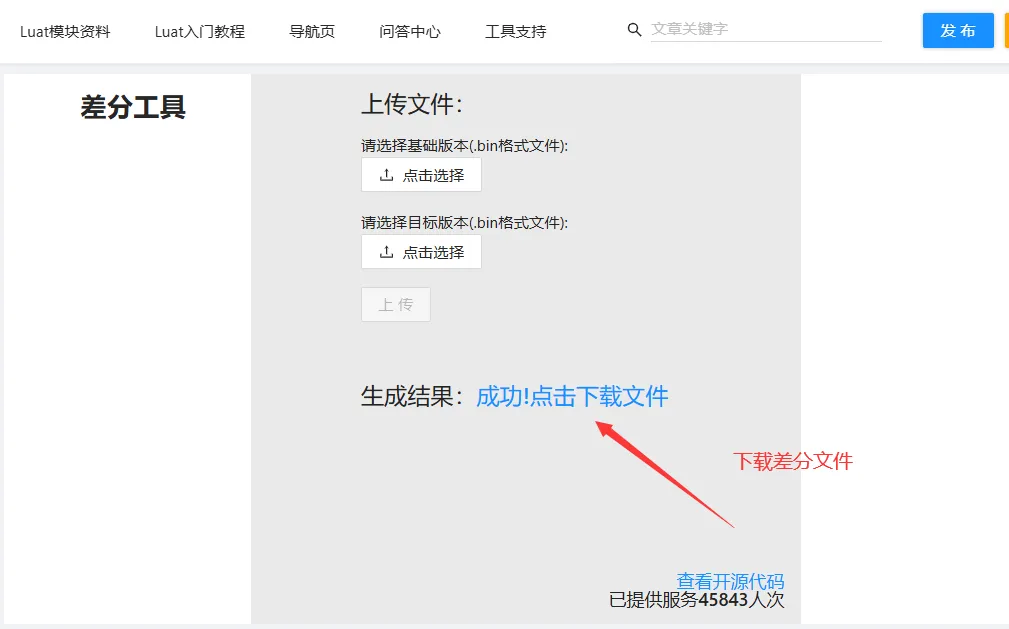Image resolution: width=1009 pixels, height=629 pixels.
Task: Click the 生成结果: label
Action: [412, 397]
